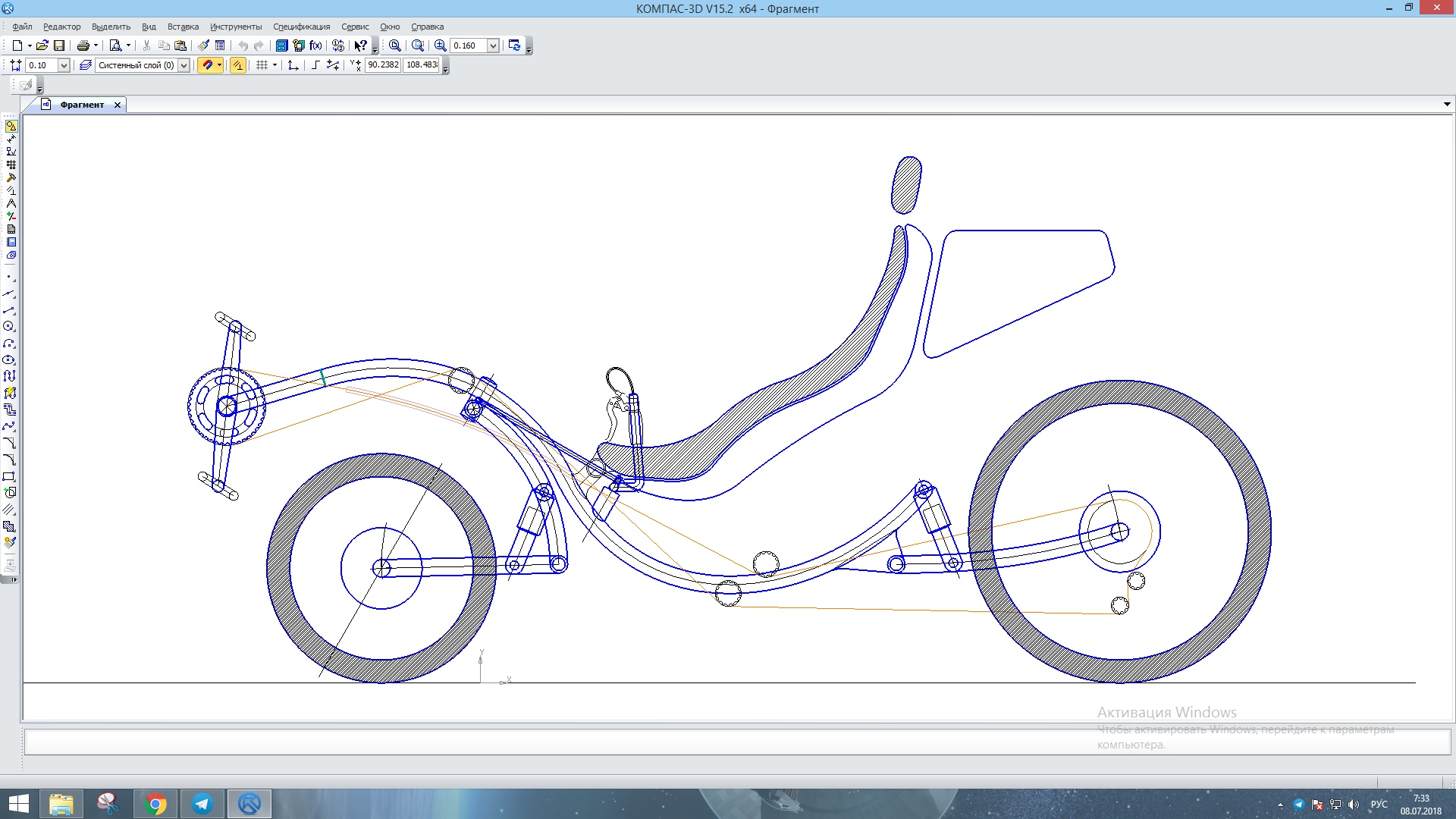Open the Системный слой (0) layer dropdown
The height and width of the screenshot is (819, 1456).
pos(184,65)
